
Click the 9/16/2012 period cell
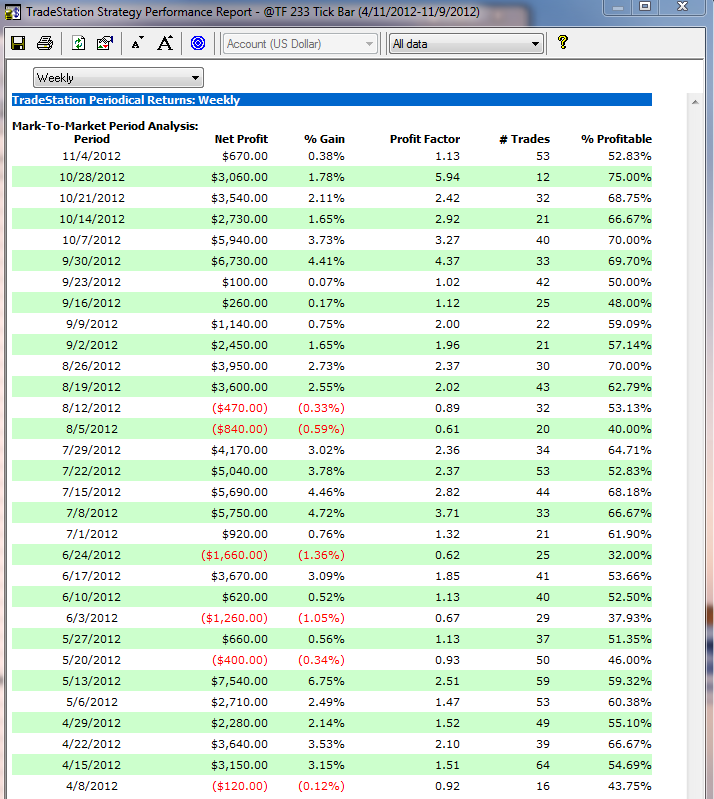(x=92, y=303)
